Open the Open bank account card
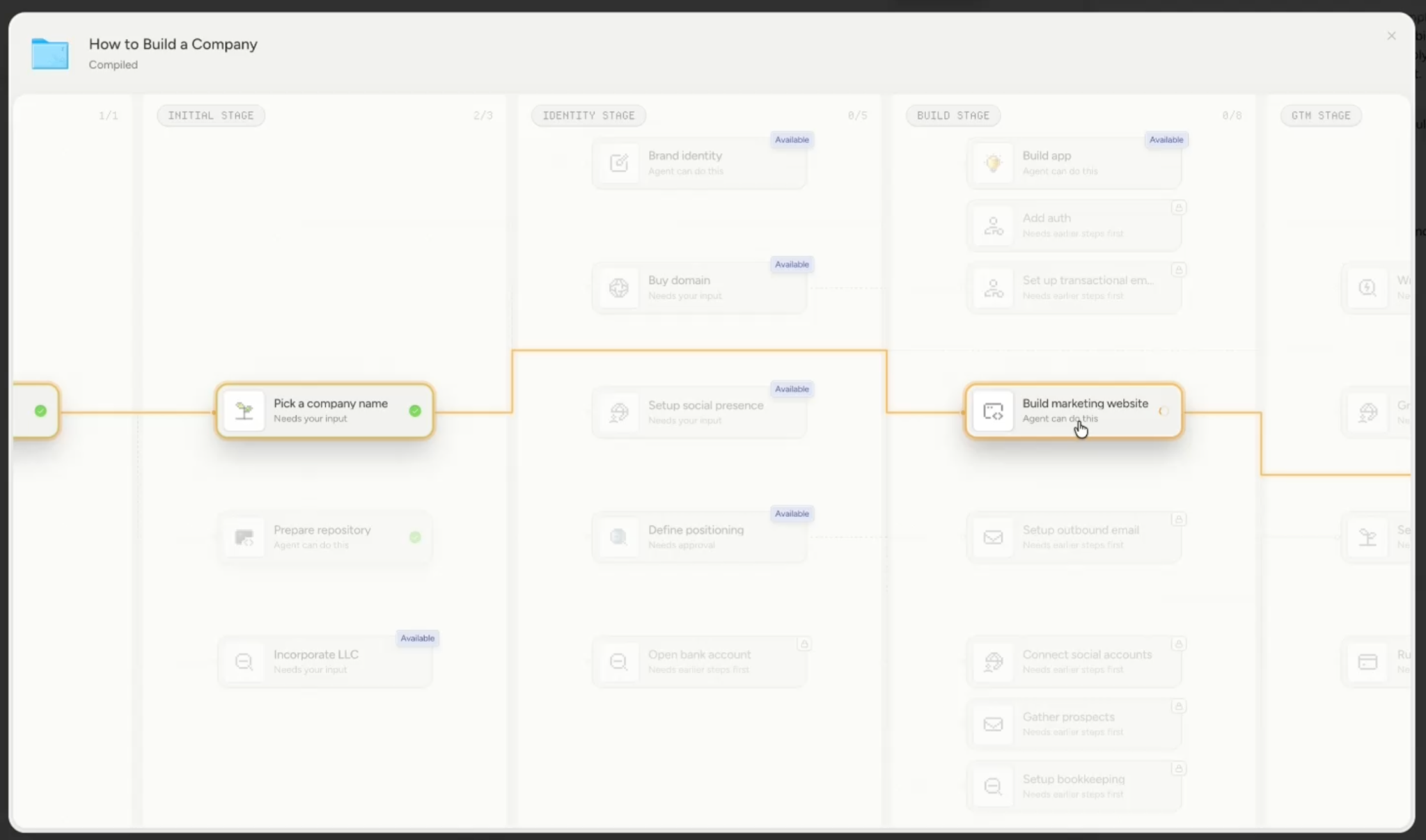 (699, 661)
